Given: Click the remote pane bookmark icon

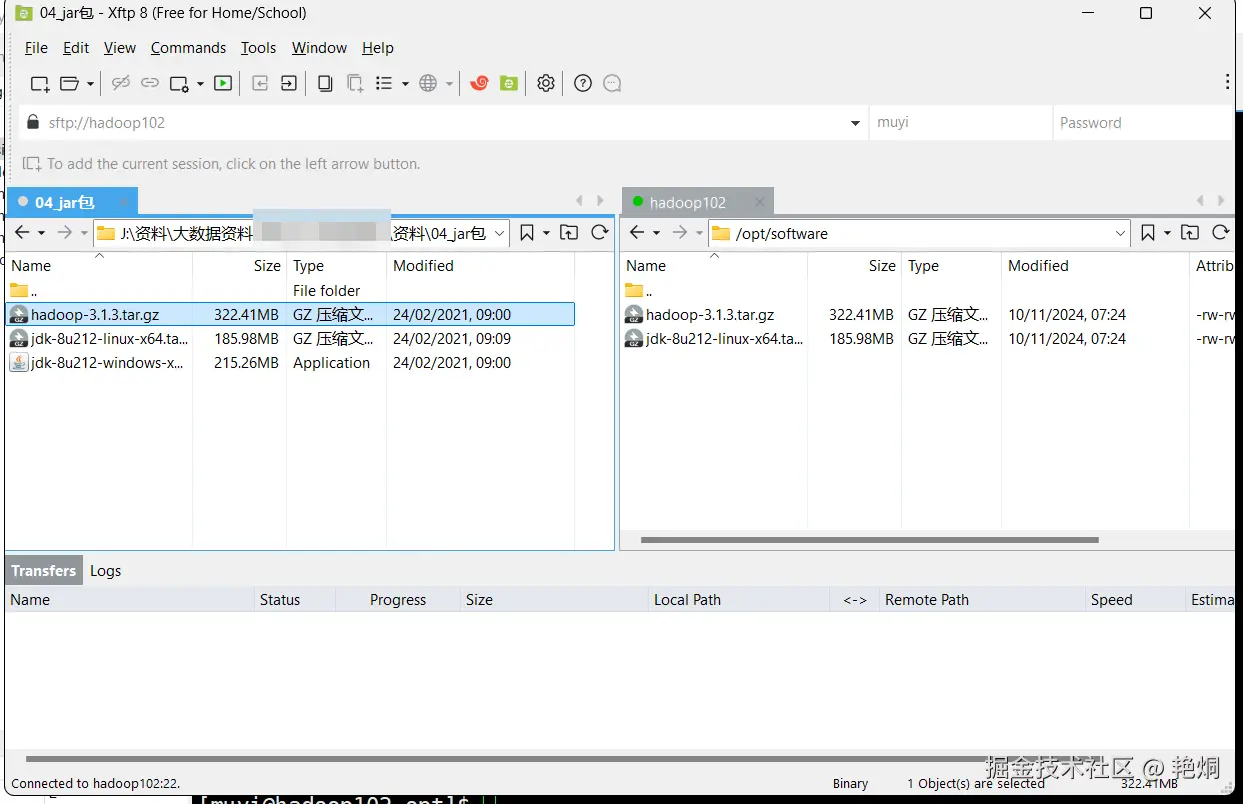Looking at the screenshot, I should (1148, 233).
